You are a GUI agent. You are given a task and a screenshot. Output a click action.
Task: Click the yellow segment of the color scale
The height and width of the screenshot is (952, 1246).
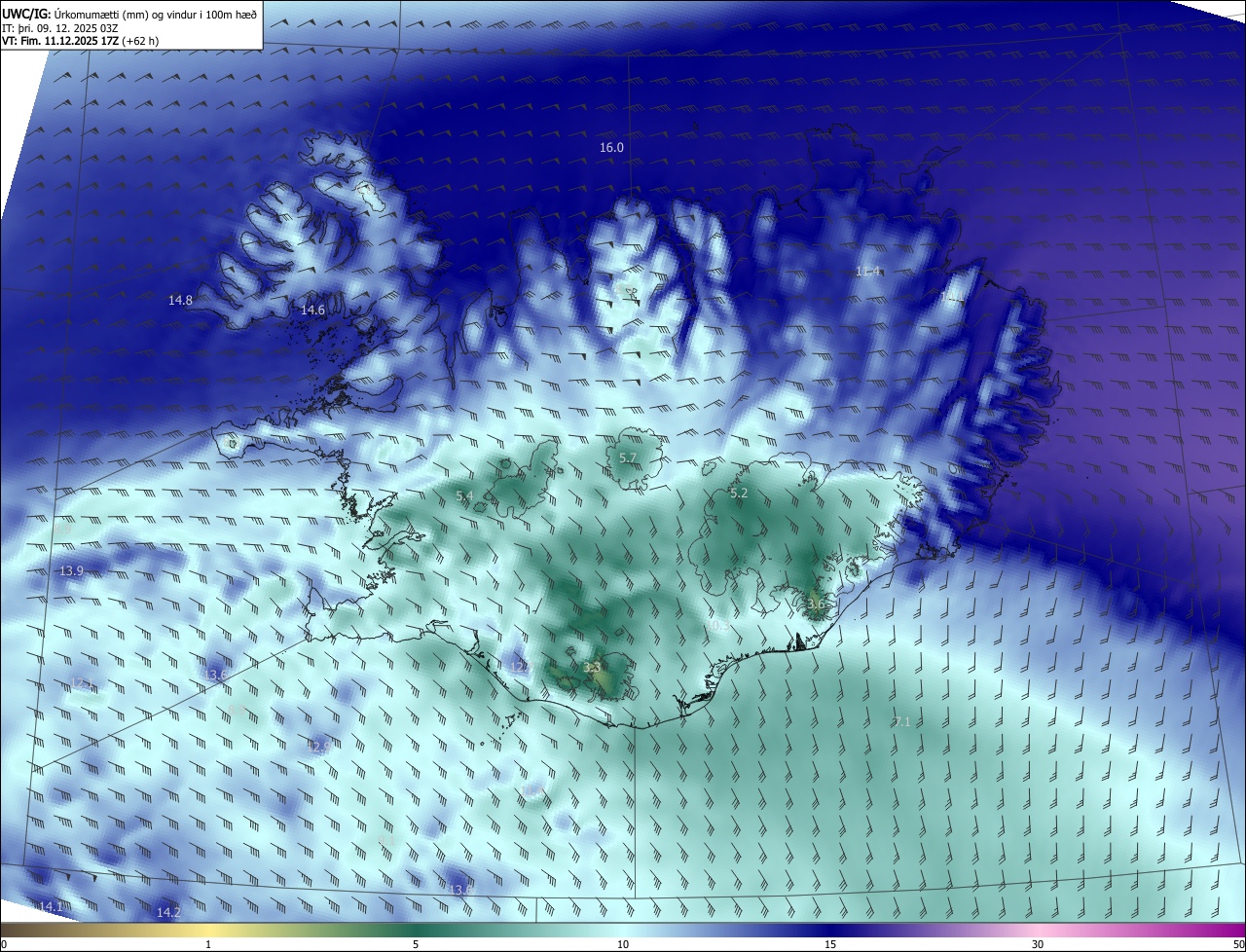[x=208, y=931]
